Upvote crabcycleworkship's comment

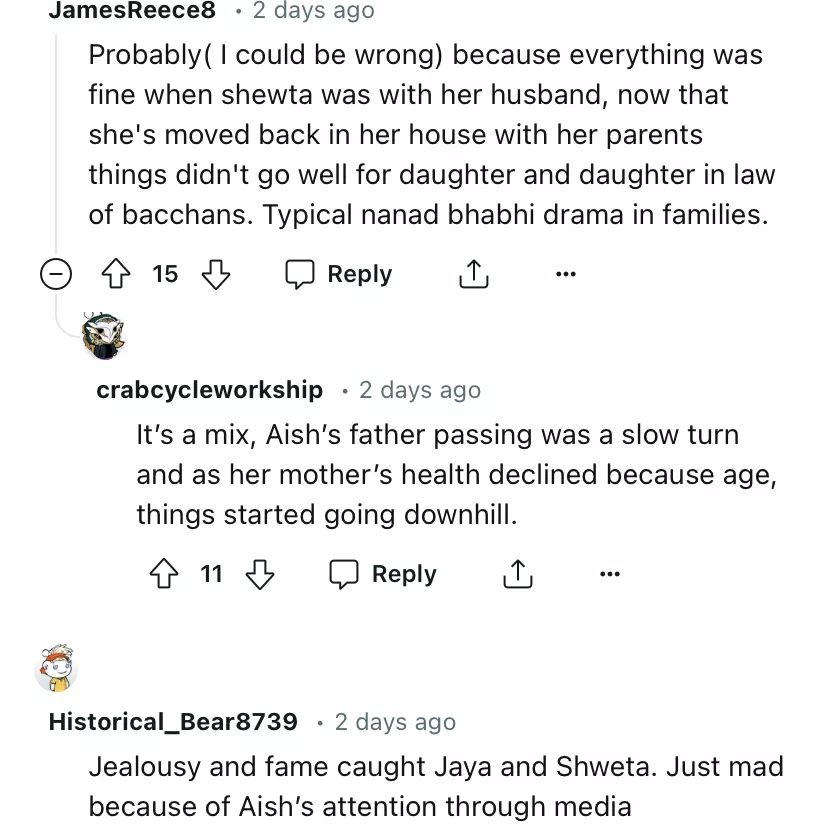(x=163, y=574)
